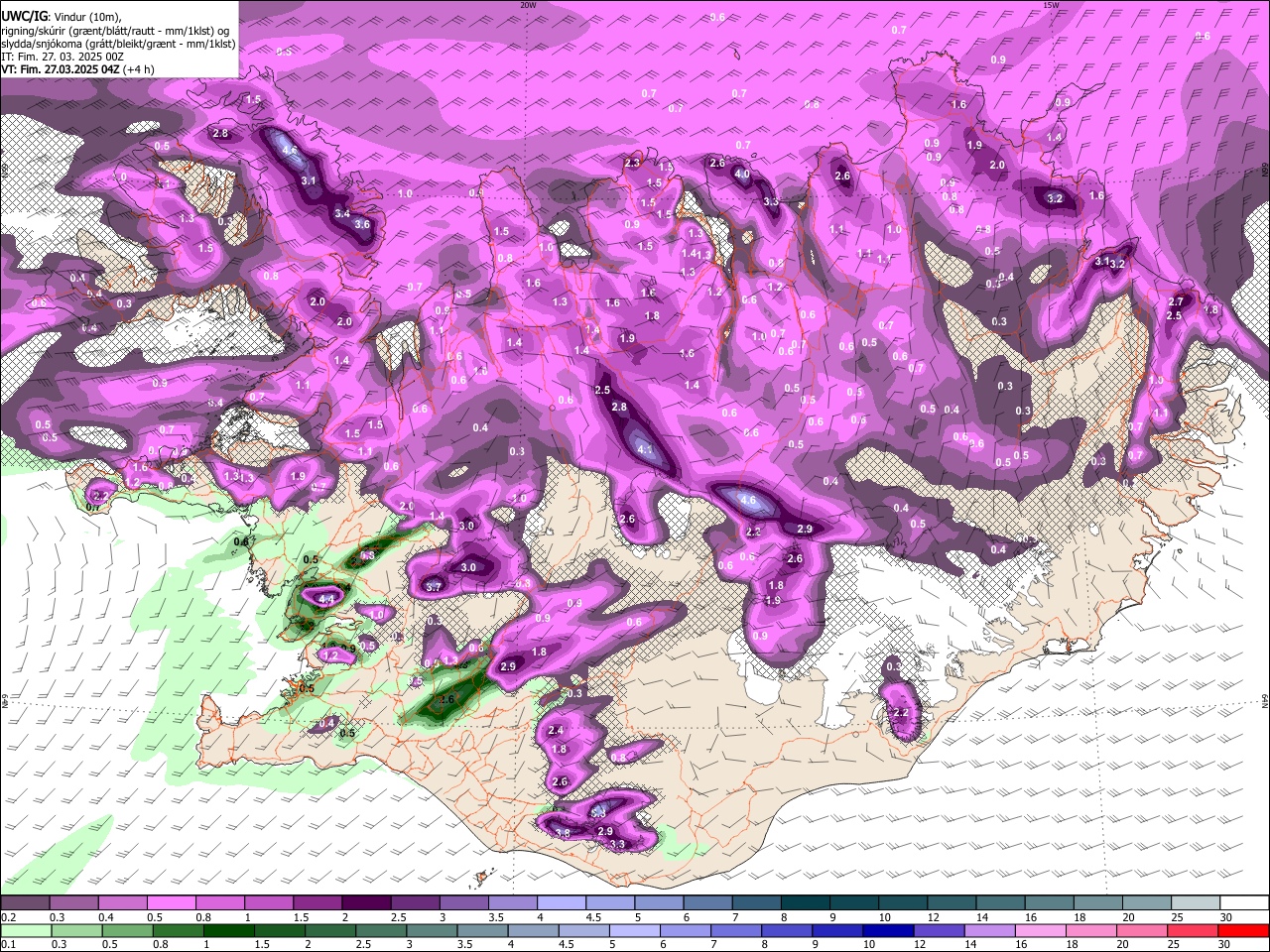Click the 0.2 label in the legend
This screenshot has height=952, width=1270.
[9, 917]
